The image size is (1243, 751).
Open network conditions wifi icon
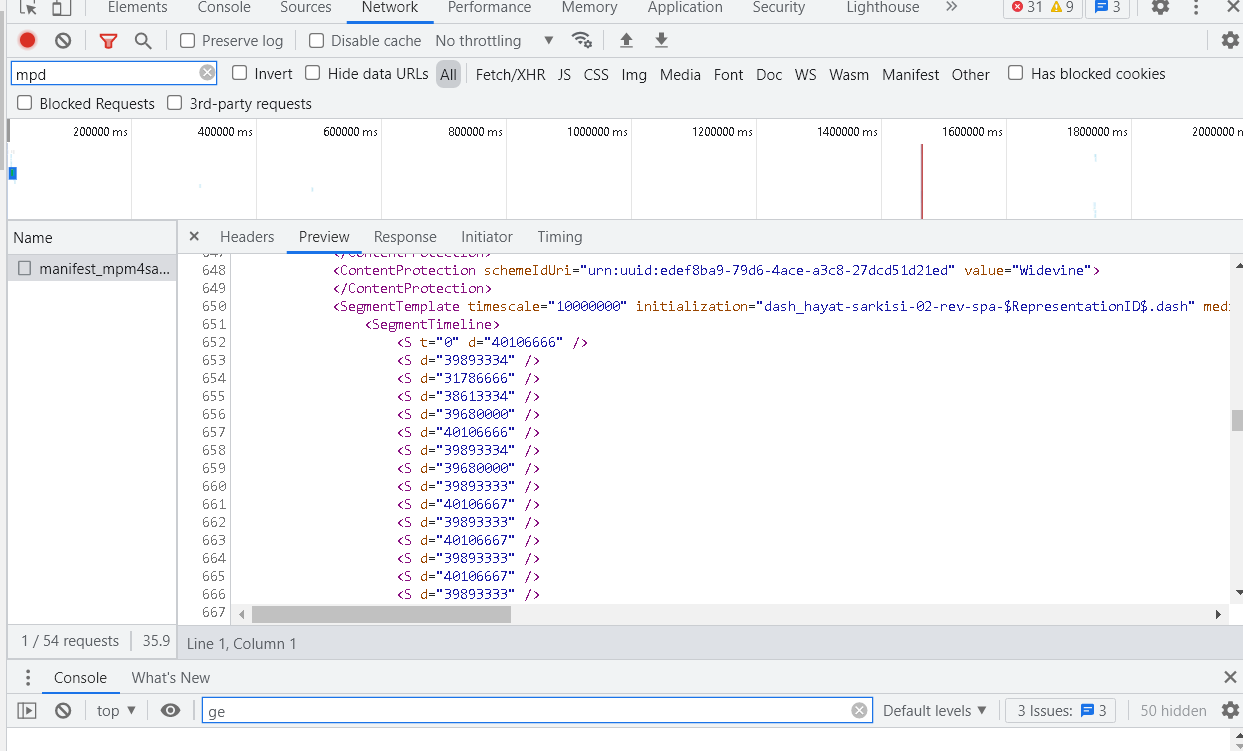click(581, 41)
